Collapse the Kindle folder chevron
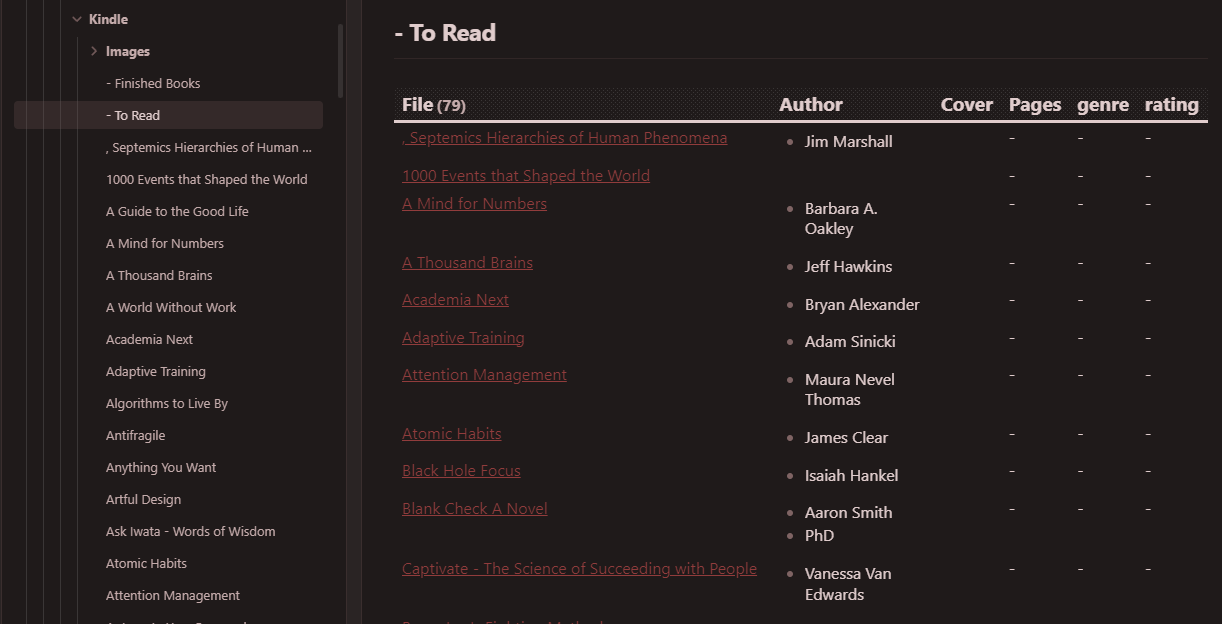The width and height of the screenshot is (1222, 624). pos(77,19)
